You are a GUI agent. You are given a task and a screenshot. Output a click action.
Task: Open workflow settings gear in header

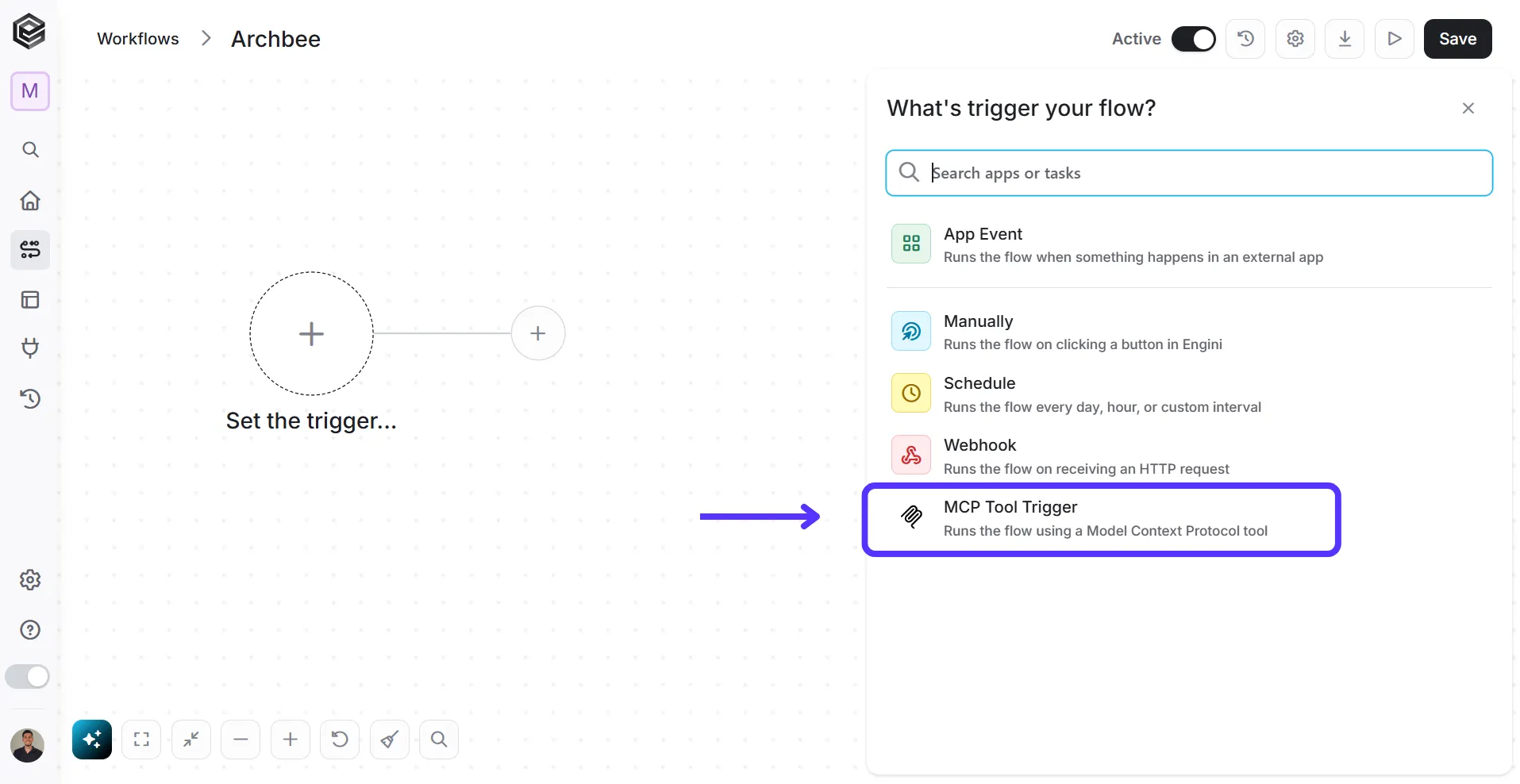[x=1295, y=39]
